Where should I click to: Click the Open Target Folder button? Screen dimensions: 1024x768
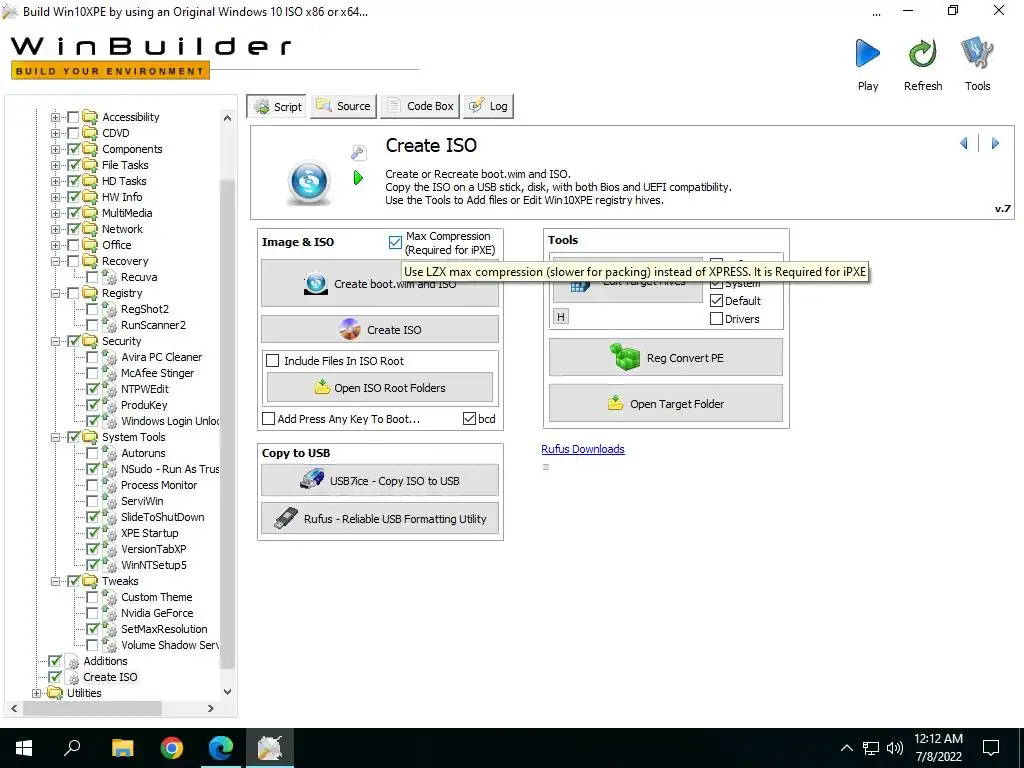tap(665, 404)
